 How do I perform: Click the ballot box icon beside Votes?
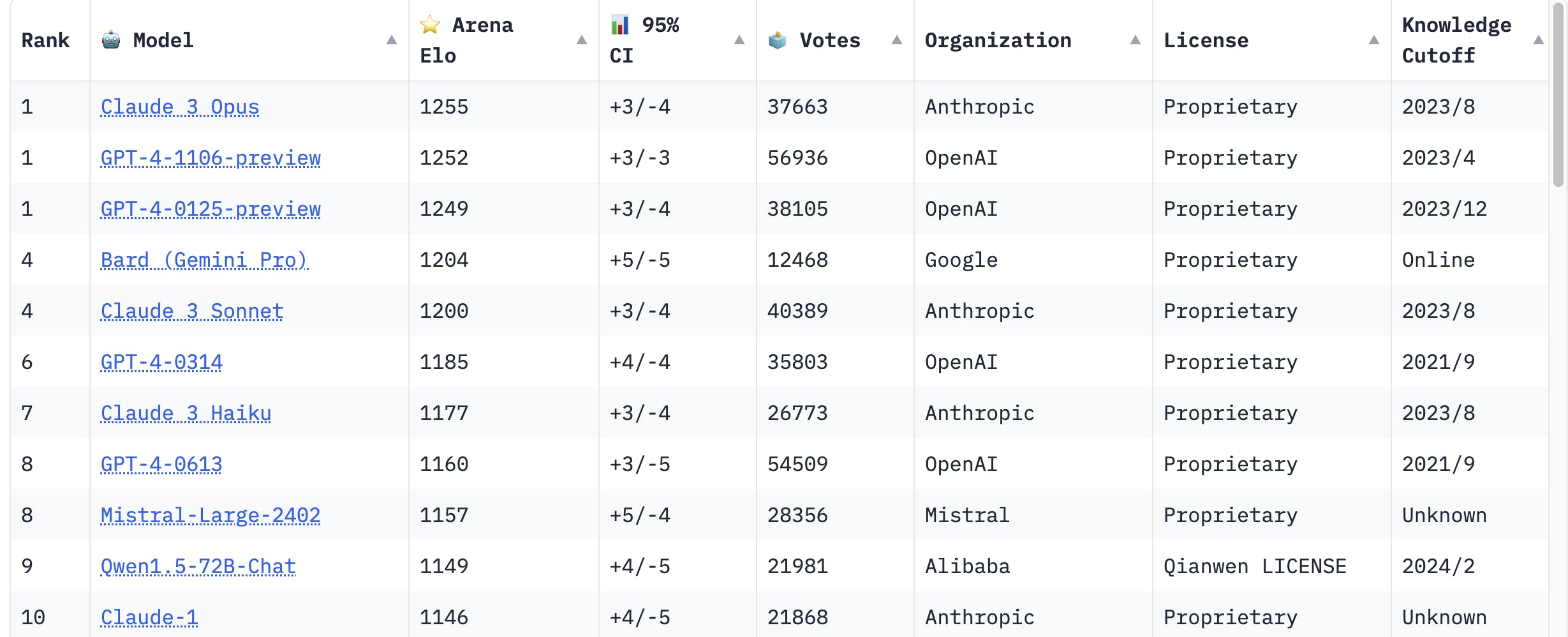[777, 40]
